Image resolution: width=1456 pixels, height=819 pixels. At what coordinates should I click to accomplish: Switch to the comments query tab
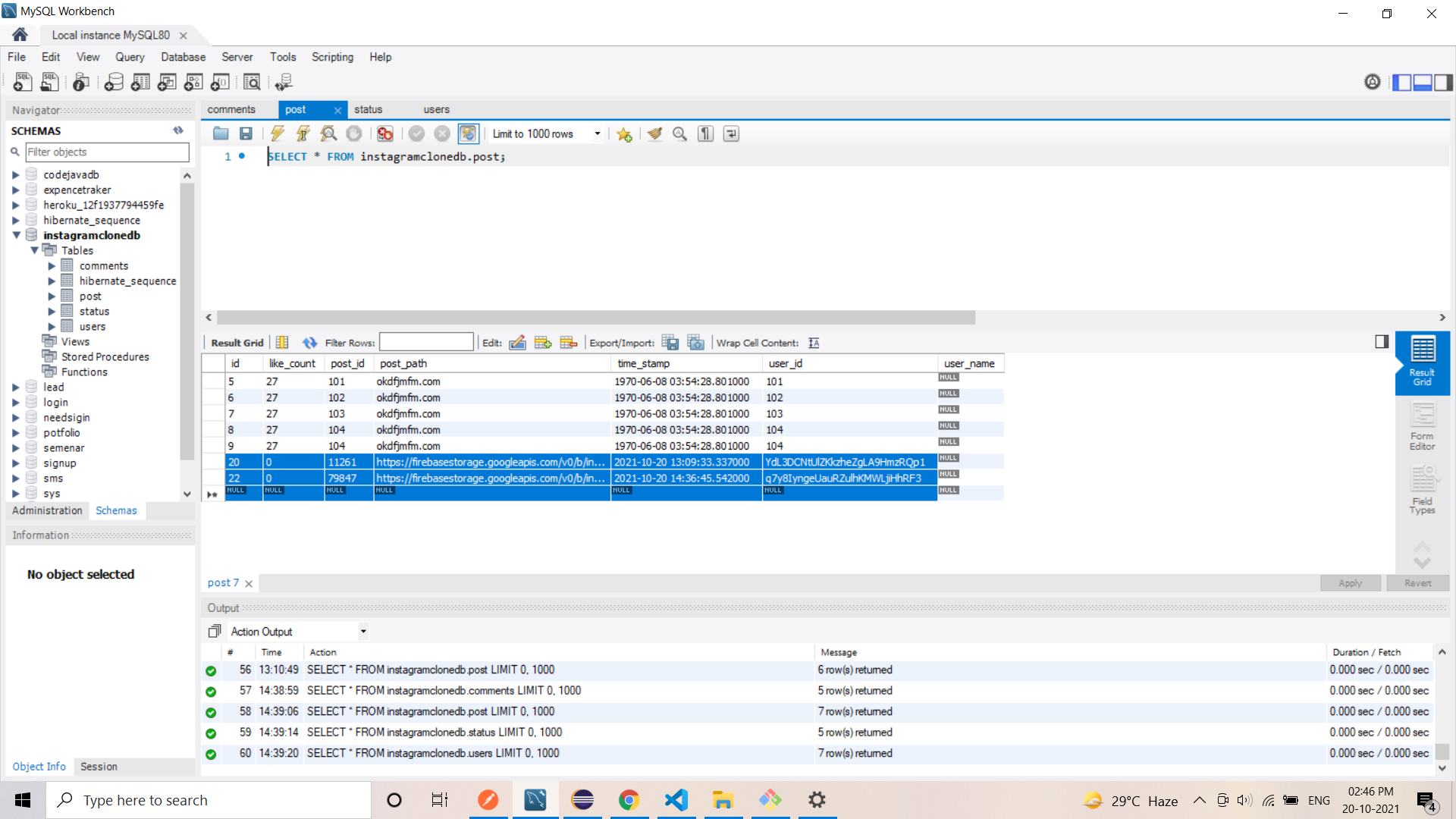pos(231,110)
